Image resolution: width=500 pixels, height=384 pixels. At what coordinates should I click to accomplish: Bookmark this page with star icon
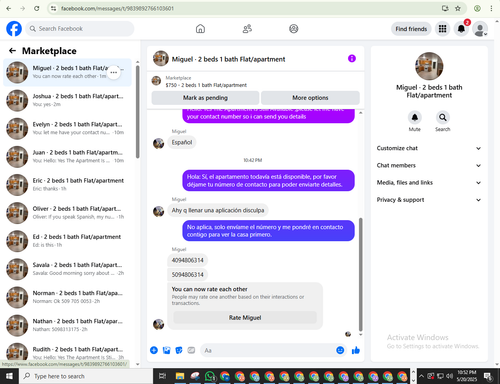(458, 8)
